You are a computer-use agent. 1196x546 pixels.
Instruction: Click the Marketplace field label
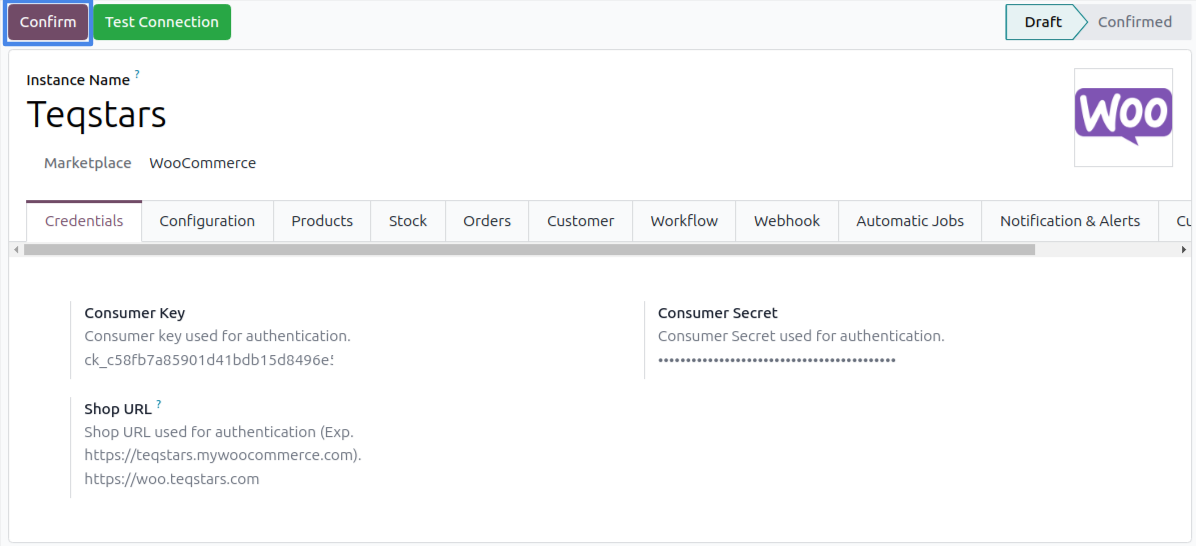(x=88, y=163)
